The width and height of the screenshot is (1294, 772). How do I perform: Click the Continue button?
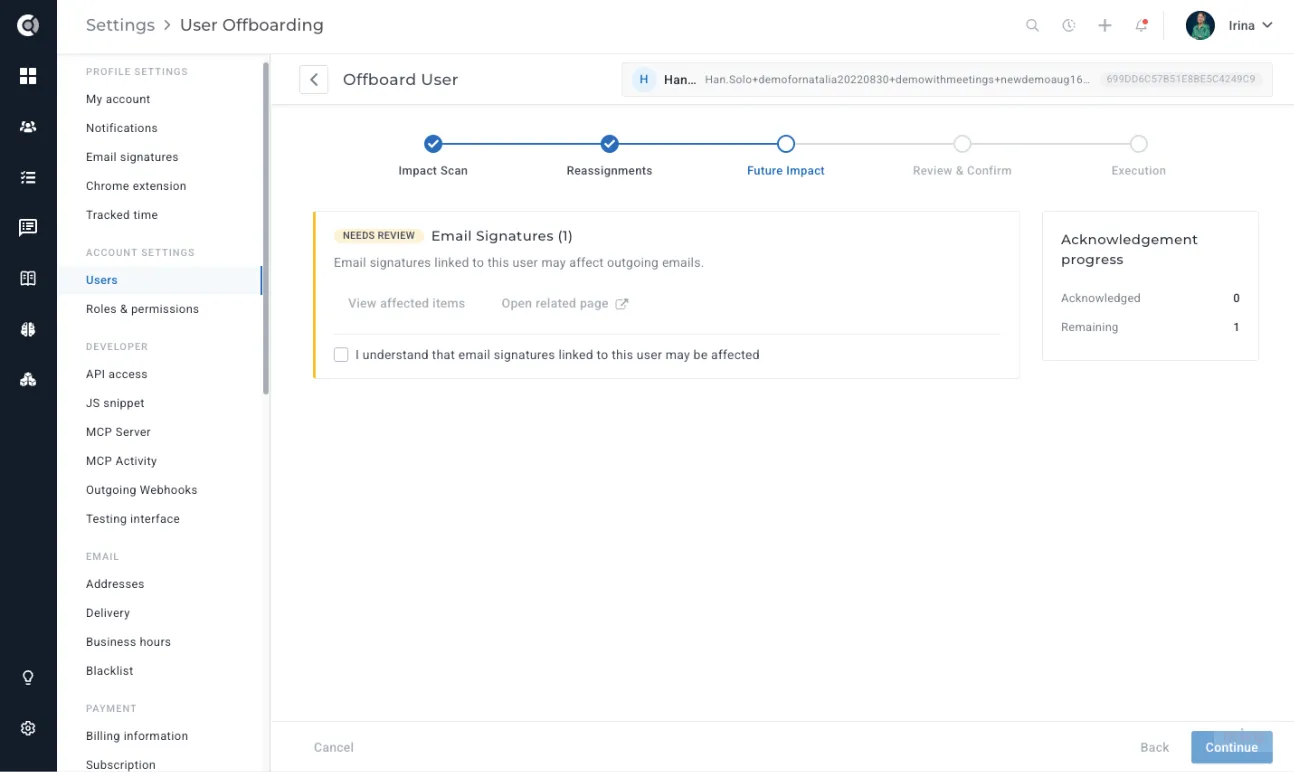[1231, 747]
